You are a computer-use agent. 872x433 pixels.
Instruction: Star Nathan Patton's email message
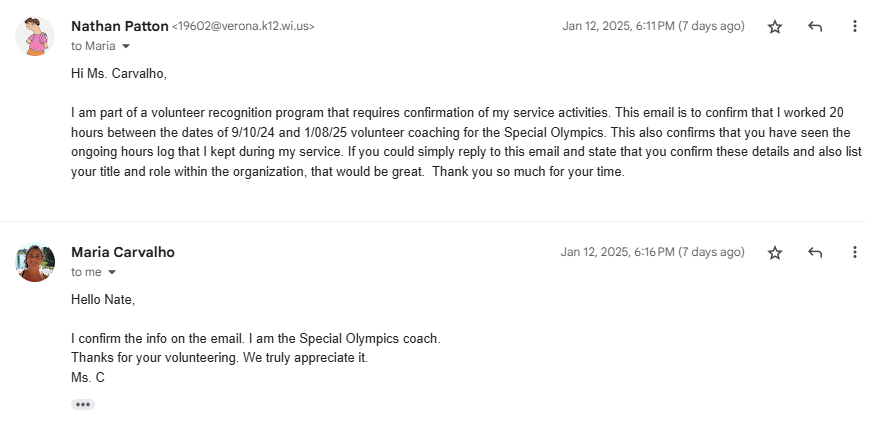pos(775,27)
